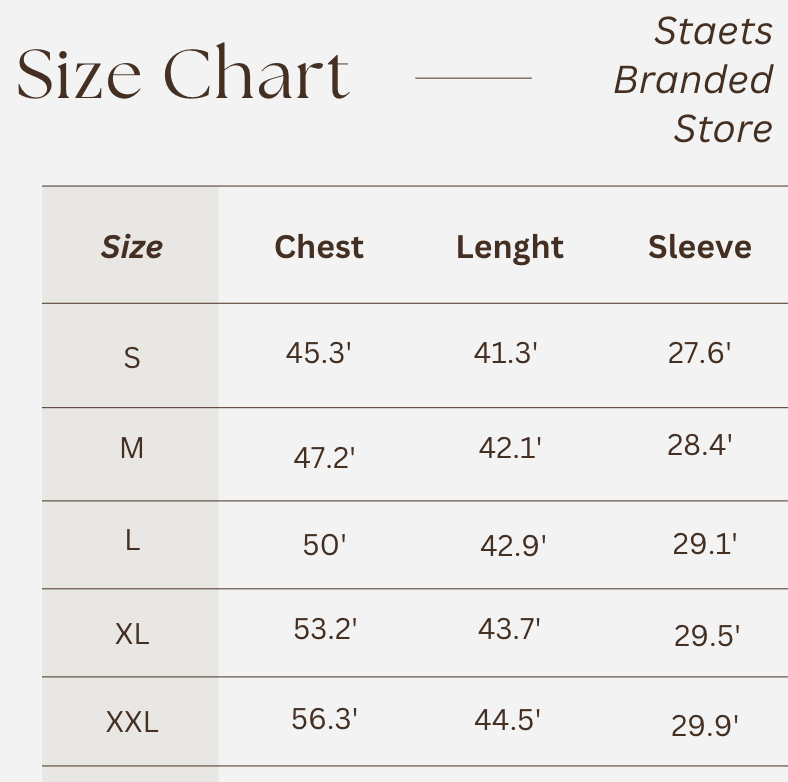
Task: Select the chest value 50'
Action: click(x=325, y=545)
